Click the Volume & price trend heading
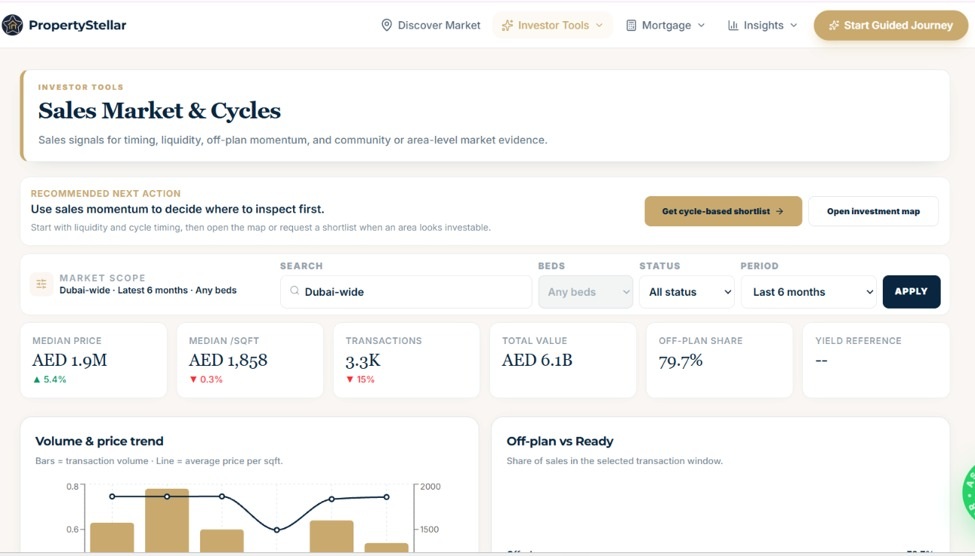The width and height of the screenshot is (975, 556). coord(99,441)
